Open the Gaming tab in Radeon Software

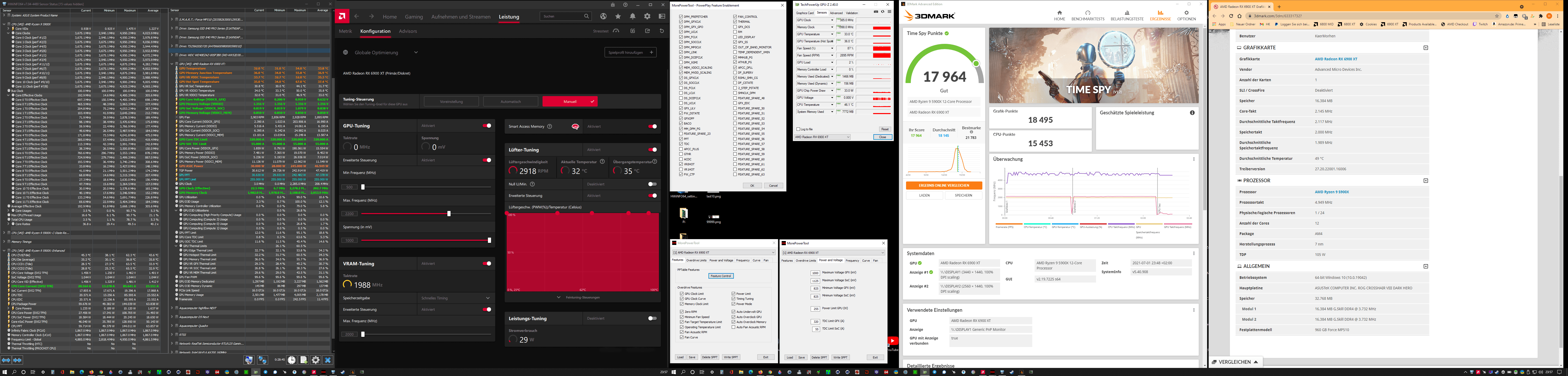tap(414, 17)
